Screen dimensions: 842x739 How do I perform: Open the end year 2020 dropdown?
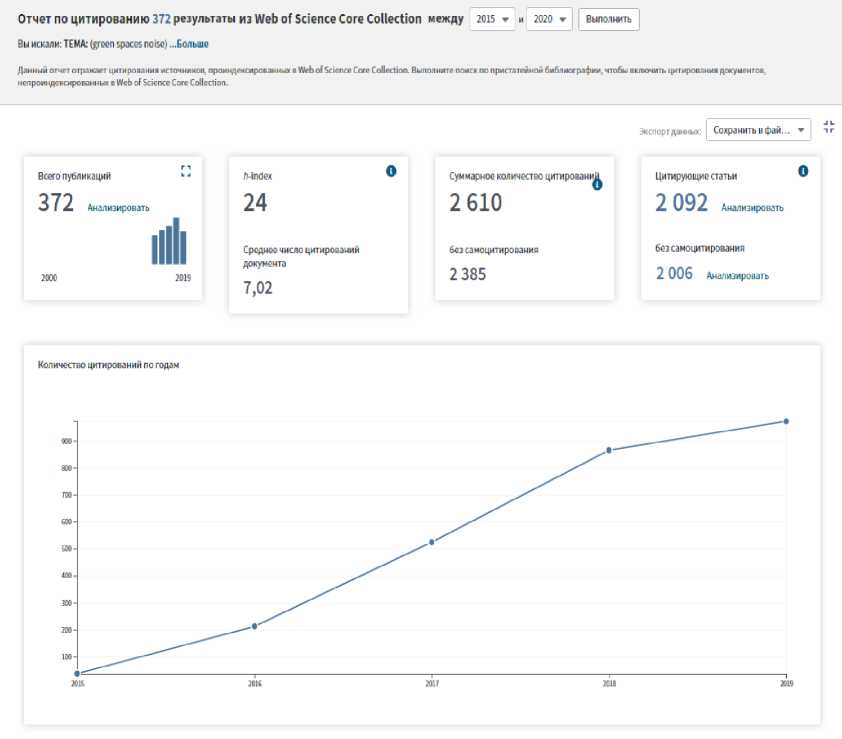click(548, 19)
